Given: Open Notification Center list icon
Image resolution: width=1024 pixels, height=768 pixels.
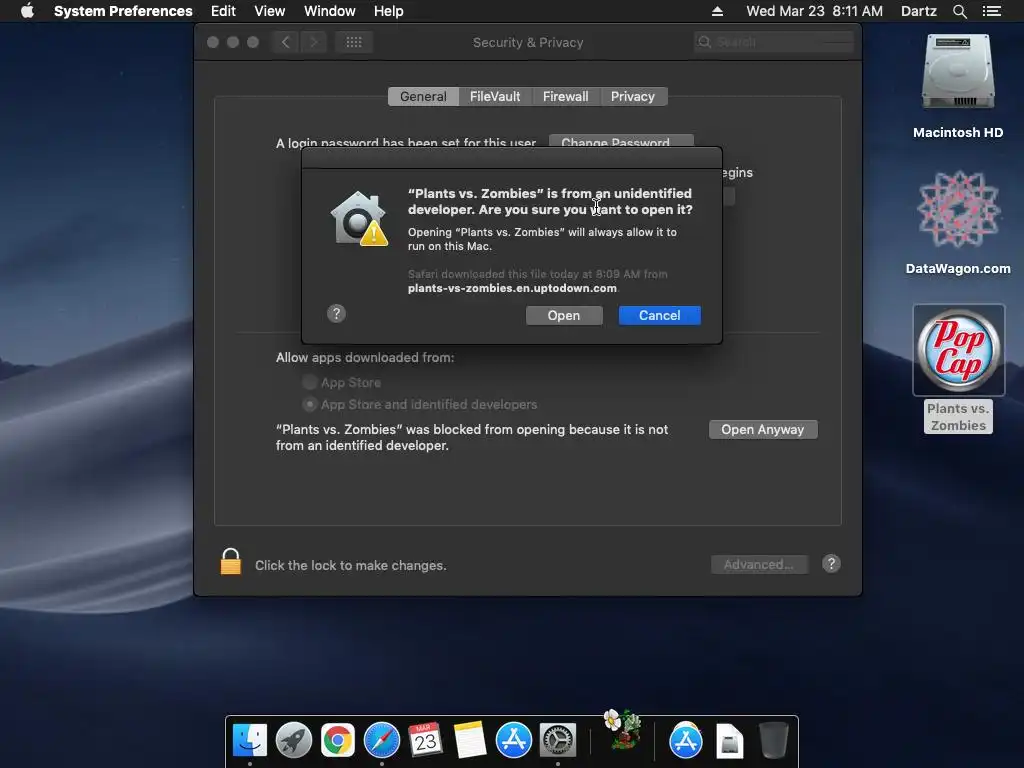Looking at the screenshot, I should pos(991,11).
